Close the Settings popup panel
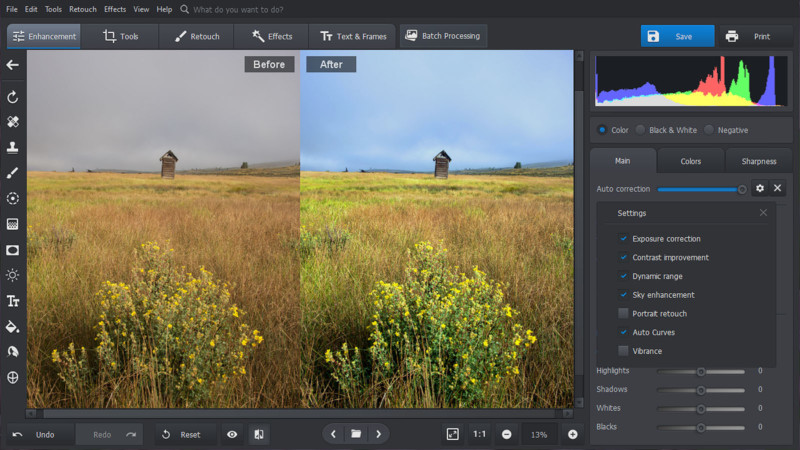The image size is (800, 450). click(x=763, y=213)
